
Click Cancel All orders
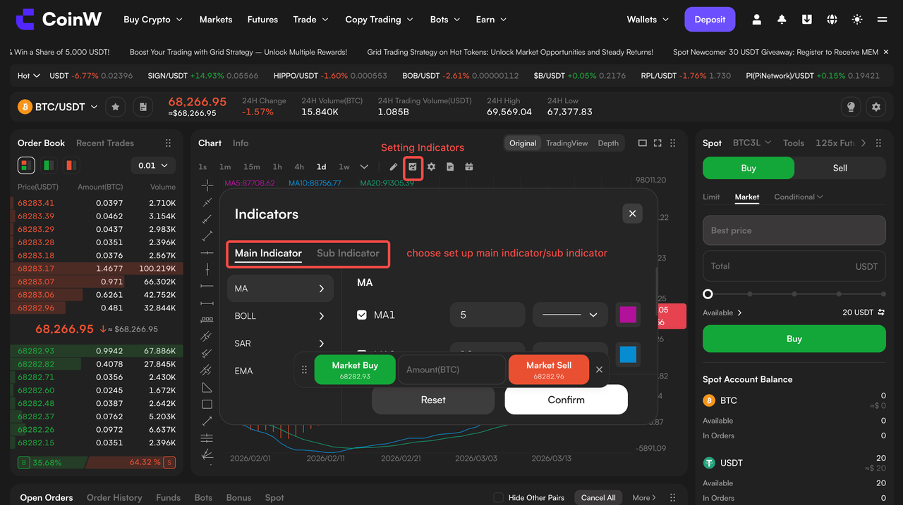click(598, 497)
